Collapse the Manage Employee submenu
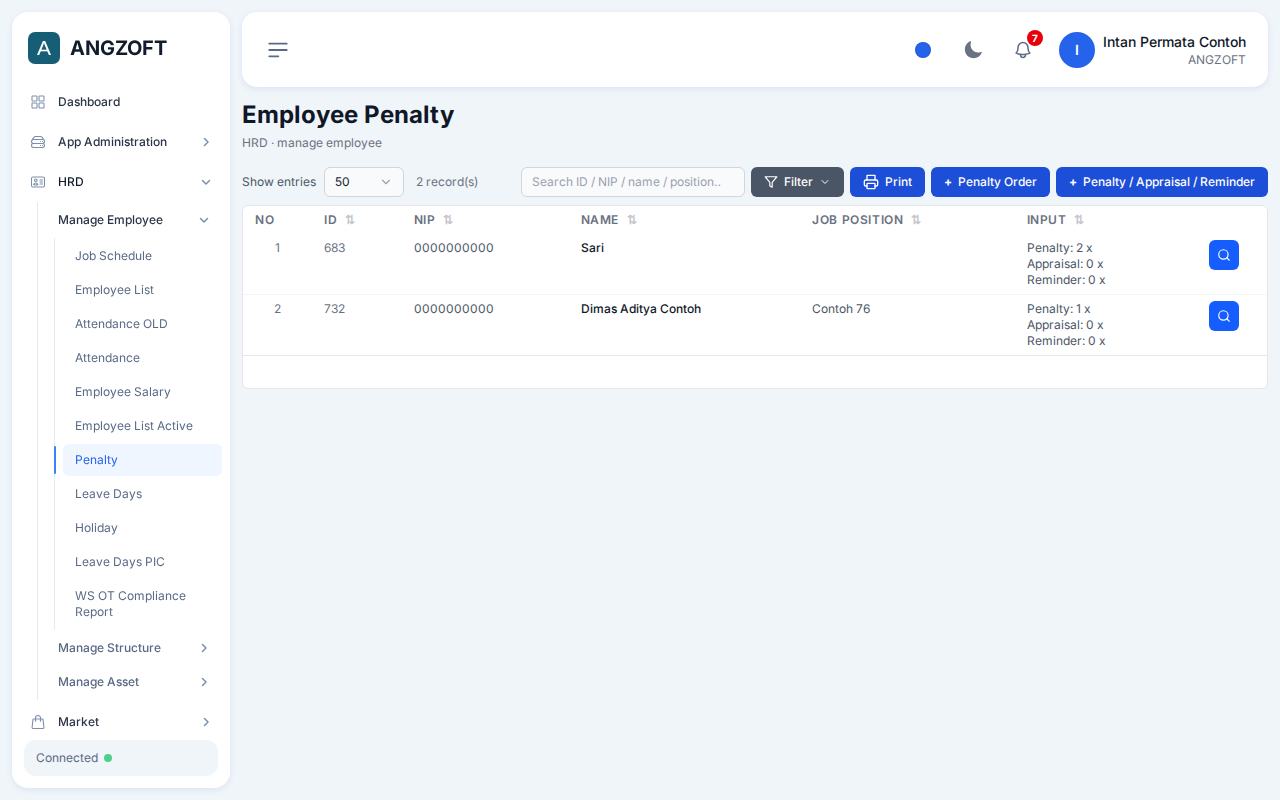The height and width of the screenshot is (800, 1280). [x=134, y=220]
